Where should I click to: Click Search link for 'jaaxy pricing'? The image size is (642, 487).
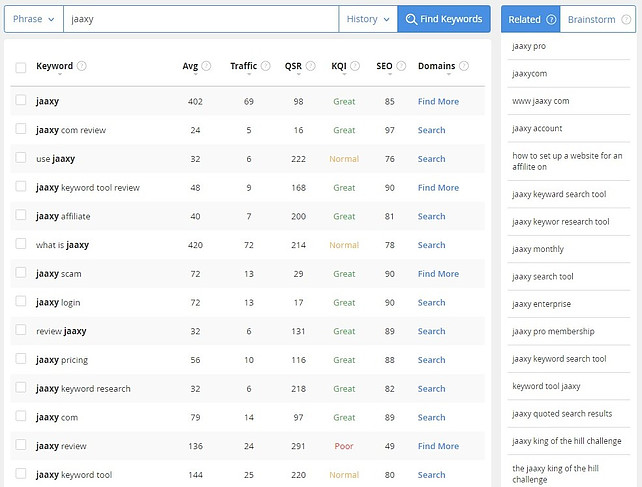pyautogui.click(x=431, y=360)
